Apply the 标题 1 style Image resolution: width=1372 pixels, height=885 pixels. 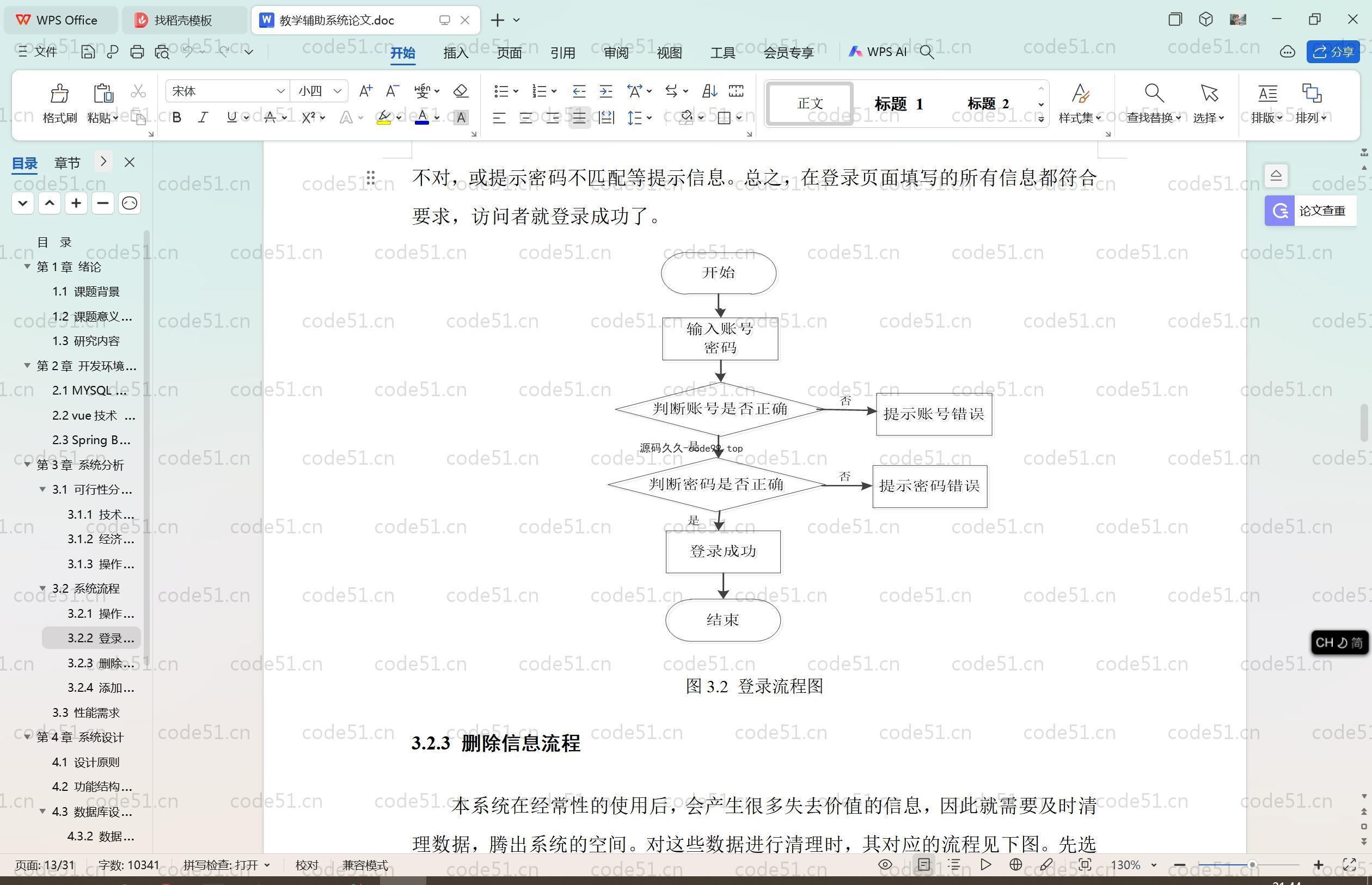pos(899,103)
